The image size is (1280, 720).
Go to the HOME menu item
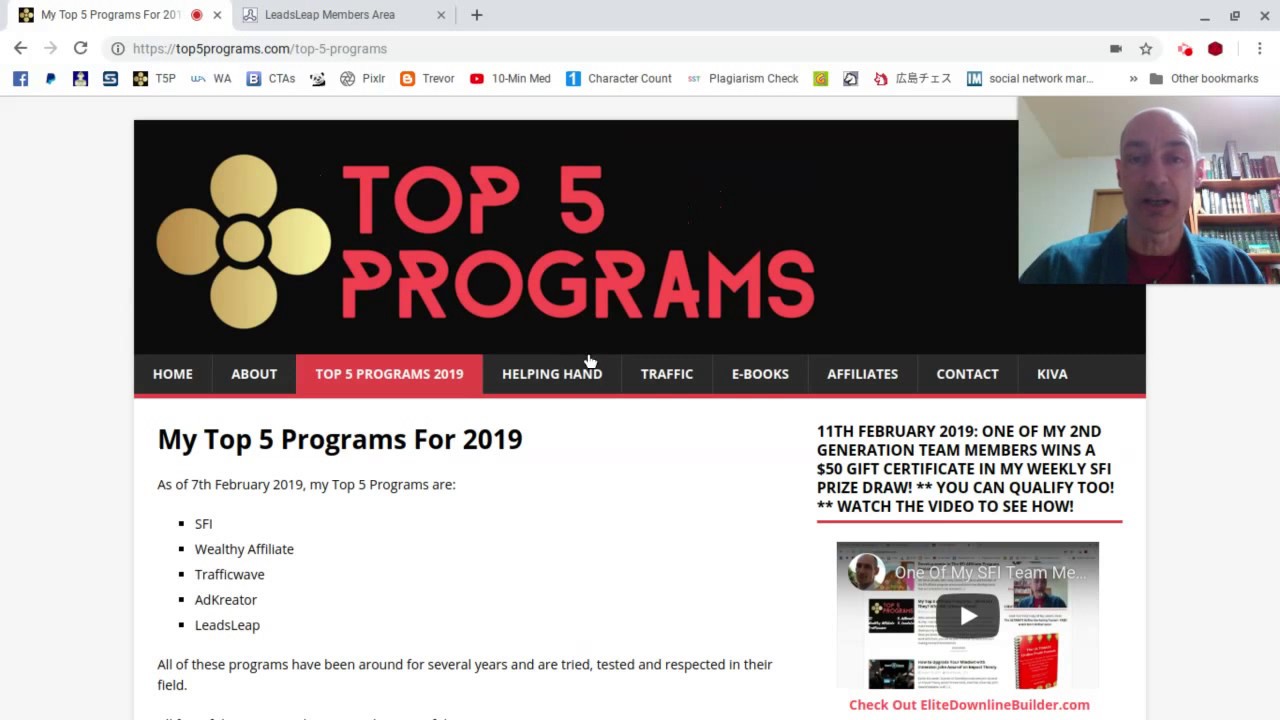click(x=173, y=374)
